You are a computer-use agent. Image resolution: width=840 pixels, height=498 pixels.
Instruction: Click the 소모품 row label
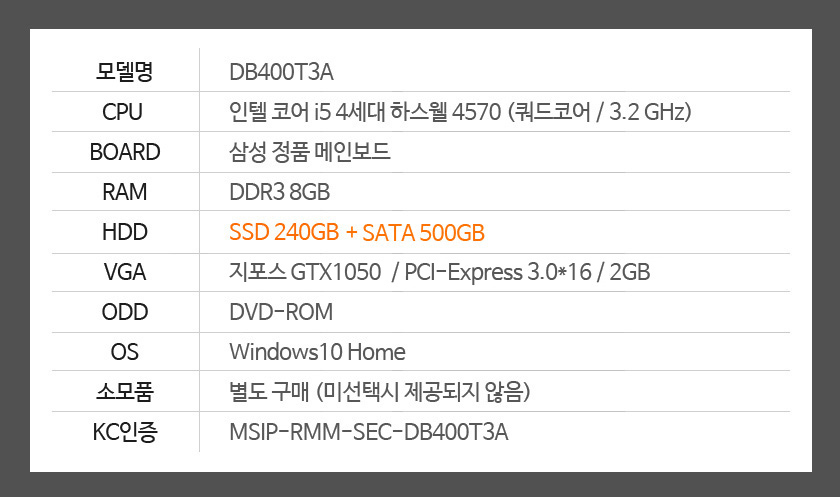(125, 391)
